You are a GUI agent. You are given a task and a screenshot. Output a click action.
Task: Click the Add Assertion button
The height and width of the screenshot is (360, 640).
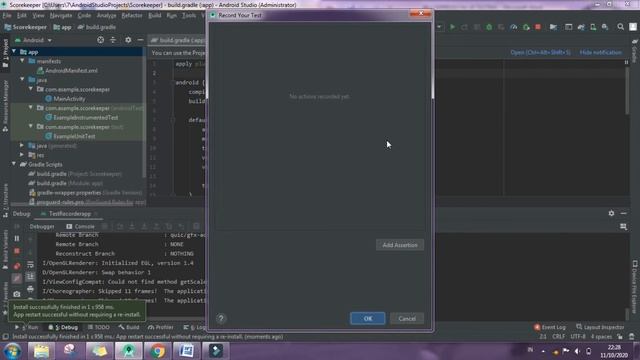click(x=400, y=245)
